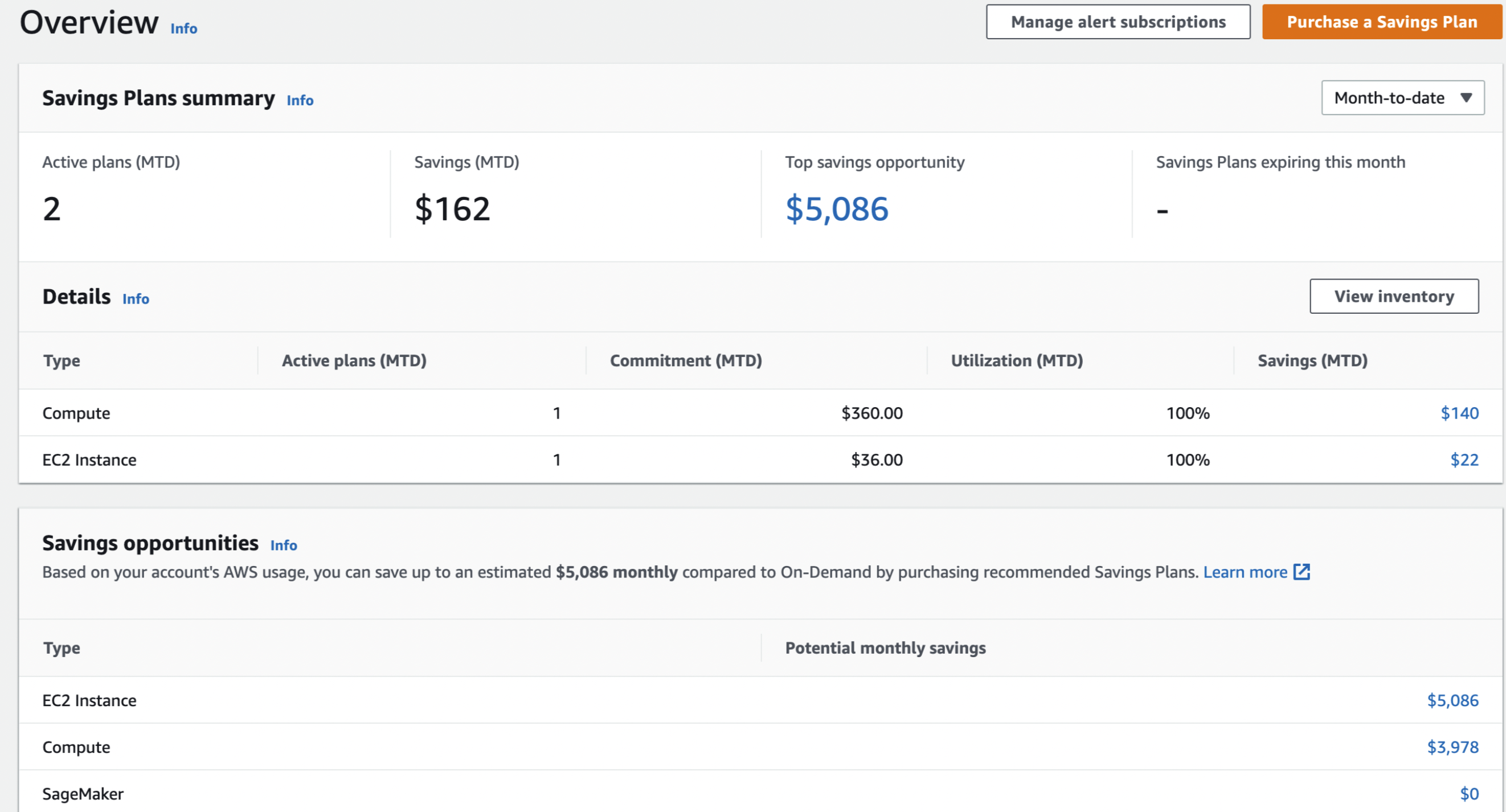View the $5,086 EC2 Instance potential savings
The image size is (1506, 812).
pos(1452,700)
